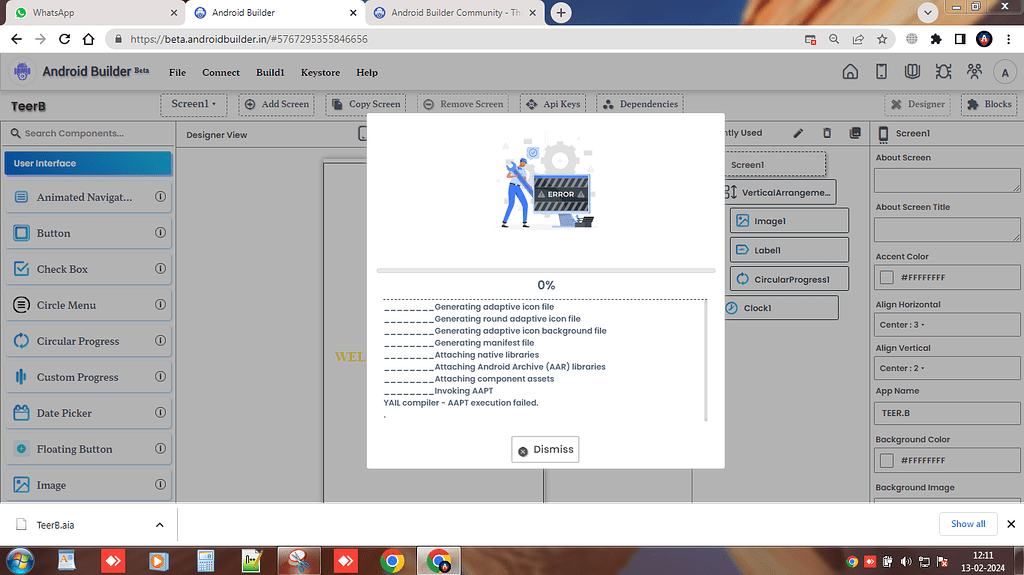
Task: Click the About Screen Title text area
Action: click(x=947, y=230)
